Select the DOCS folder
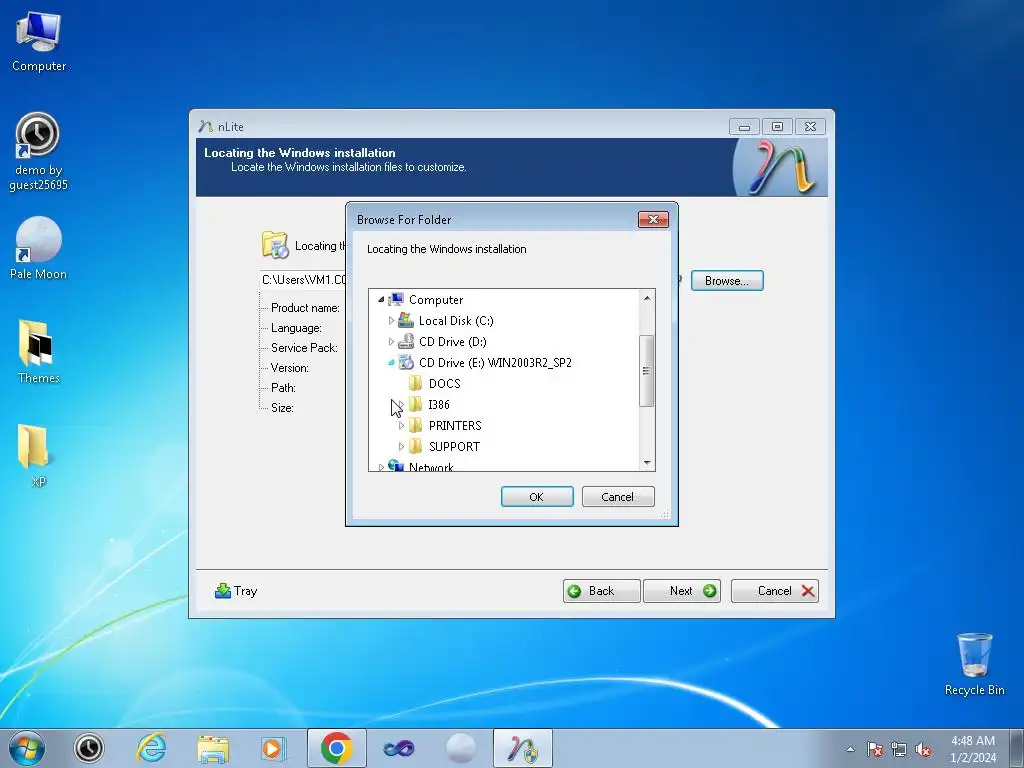 click(x=444, y=383)
